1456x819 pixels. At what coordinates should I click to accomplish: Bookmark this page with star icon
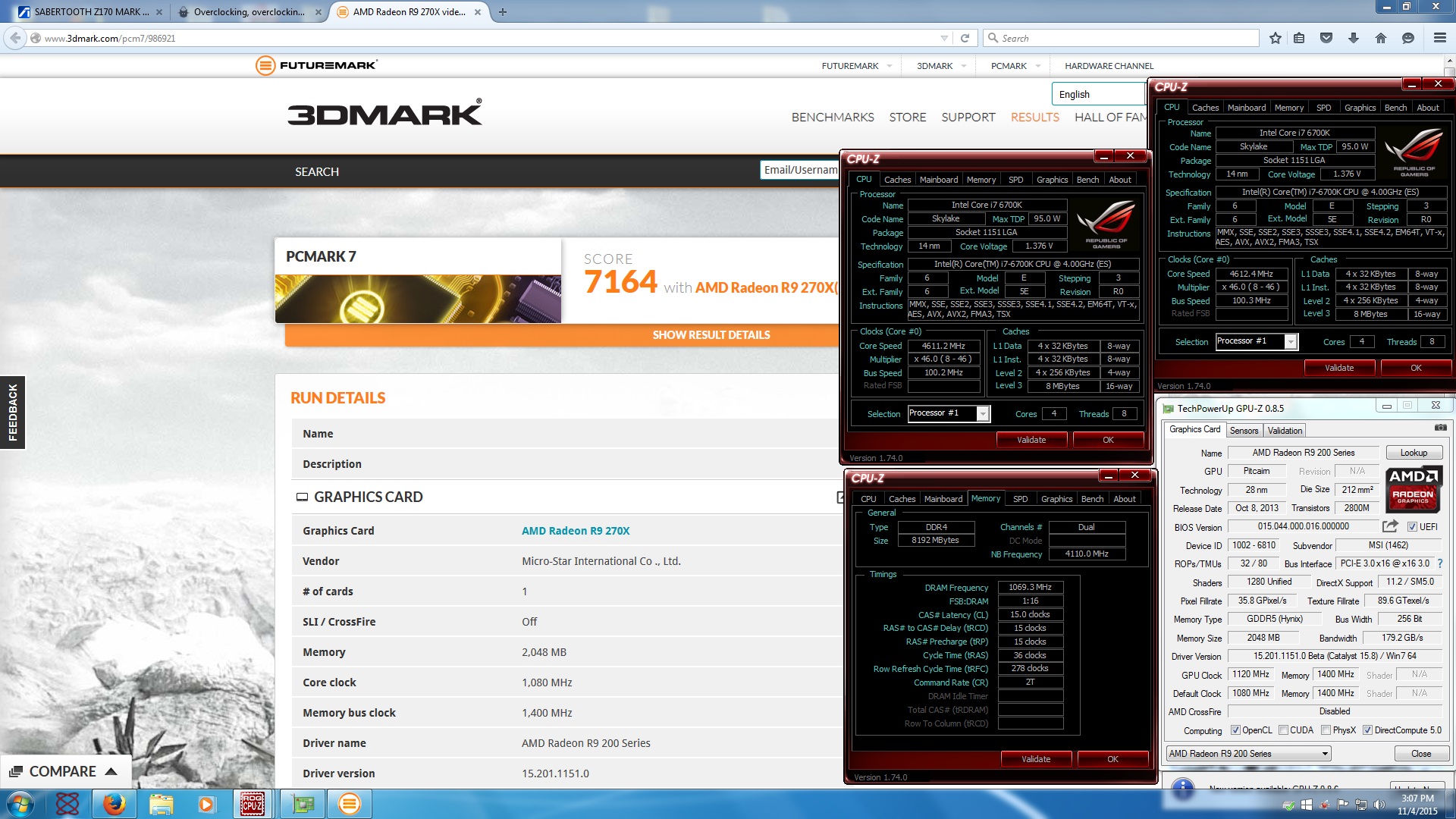point(1276,38)
